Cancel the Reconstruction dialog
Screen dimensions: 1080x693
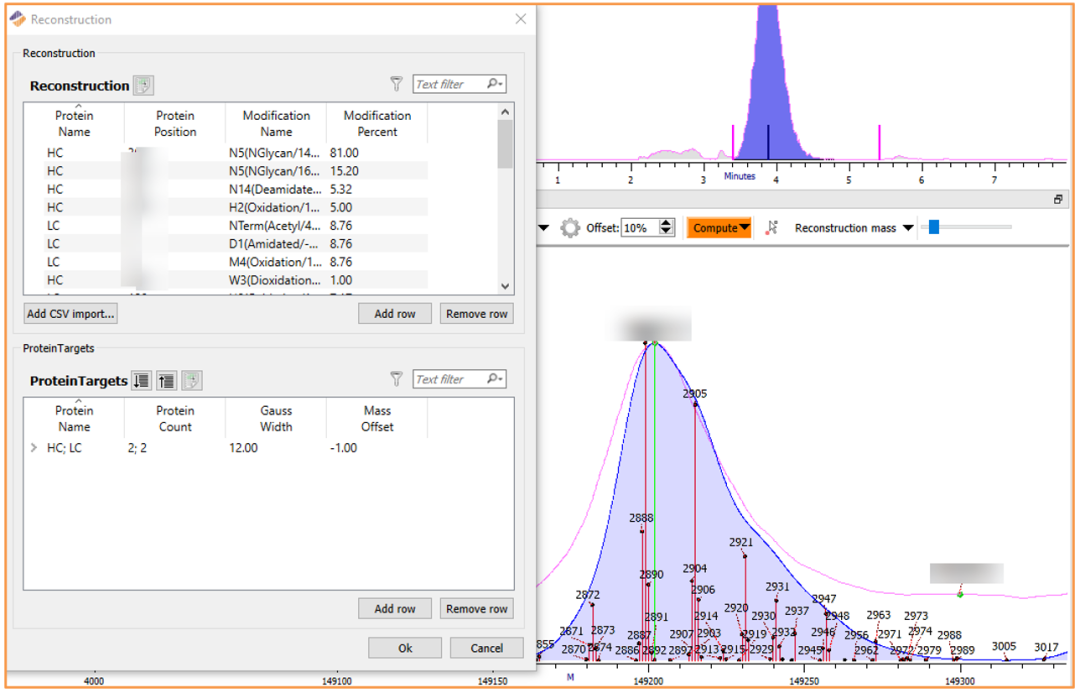pyautogui.click(x=487, y=648)
